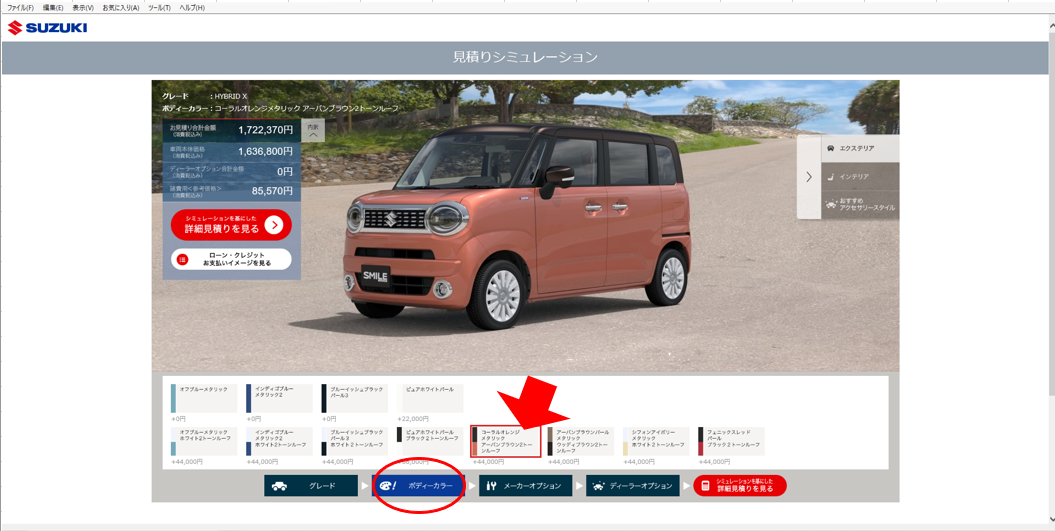Choose コーラルオレンジメタリック アーバンブラウン2トーンルーフ
Image resolution: width=1055 pixels, height=531 pixels.
pyautogui.click(x=505, y=441)
